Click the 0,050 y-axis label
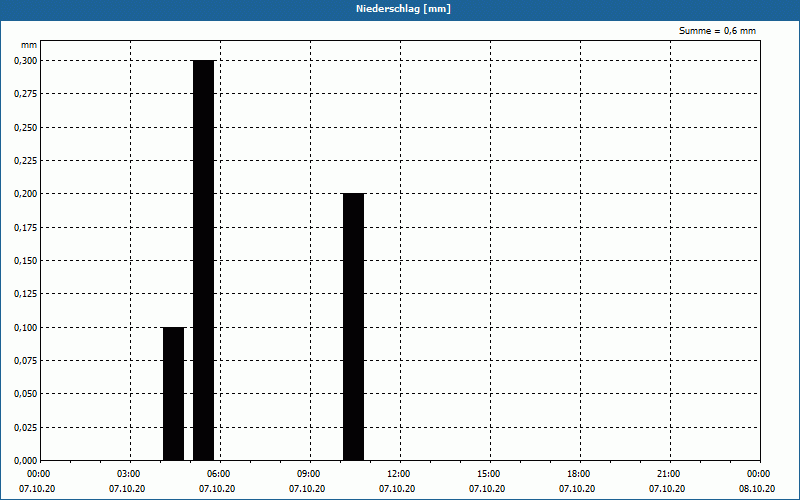800x500 pixels. (x=25, y=394)
